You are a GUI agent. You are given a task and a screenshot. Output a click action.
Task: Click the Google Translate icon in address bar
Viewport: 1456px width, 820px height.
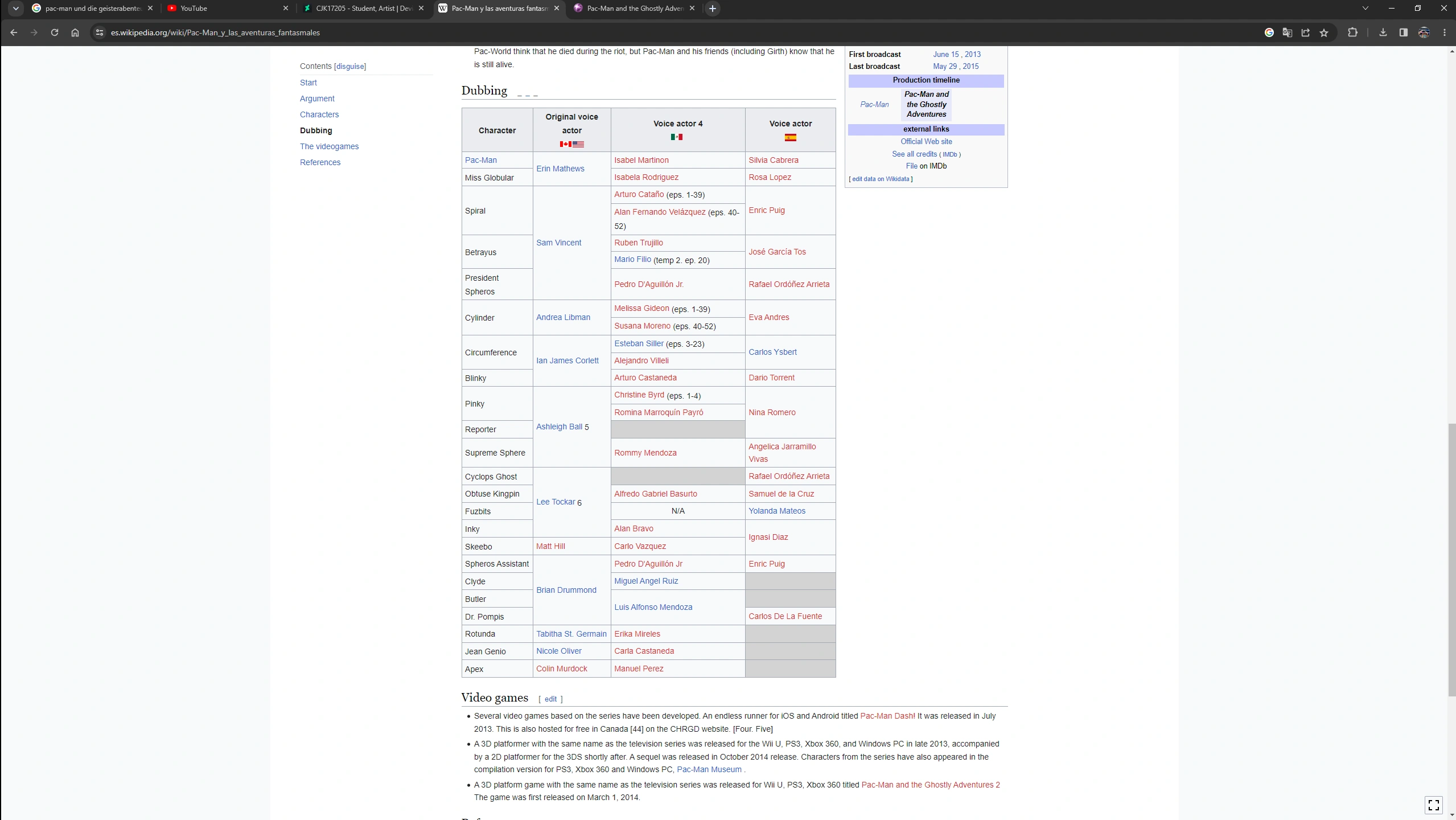[1287, 32]
